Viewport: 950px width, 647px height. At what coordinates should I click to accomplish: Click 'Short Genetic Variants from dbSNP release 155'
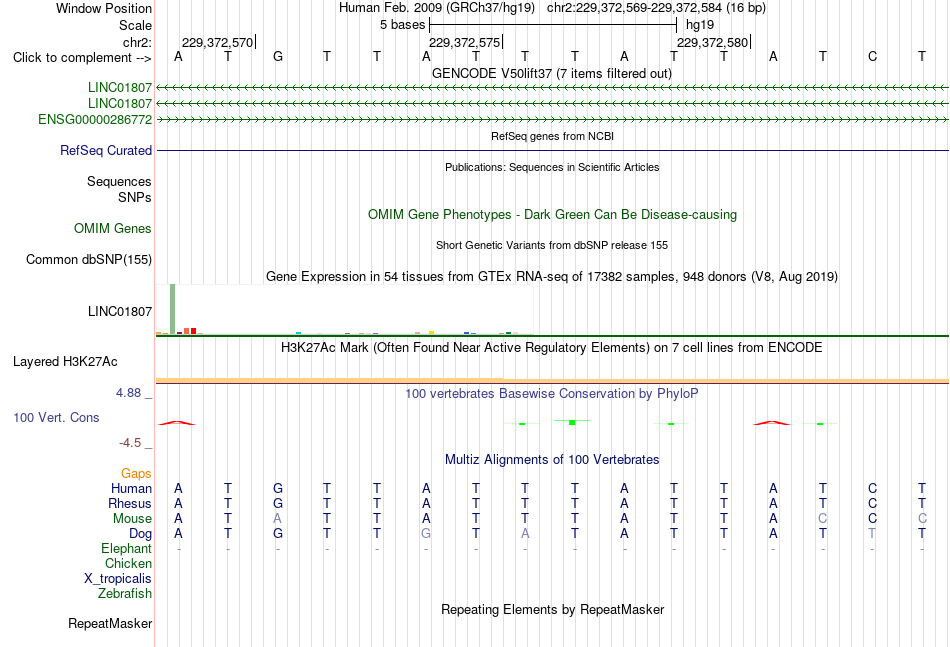[552, 245]
